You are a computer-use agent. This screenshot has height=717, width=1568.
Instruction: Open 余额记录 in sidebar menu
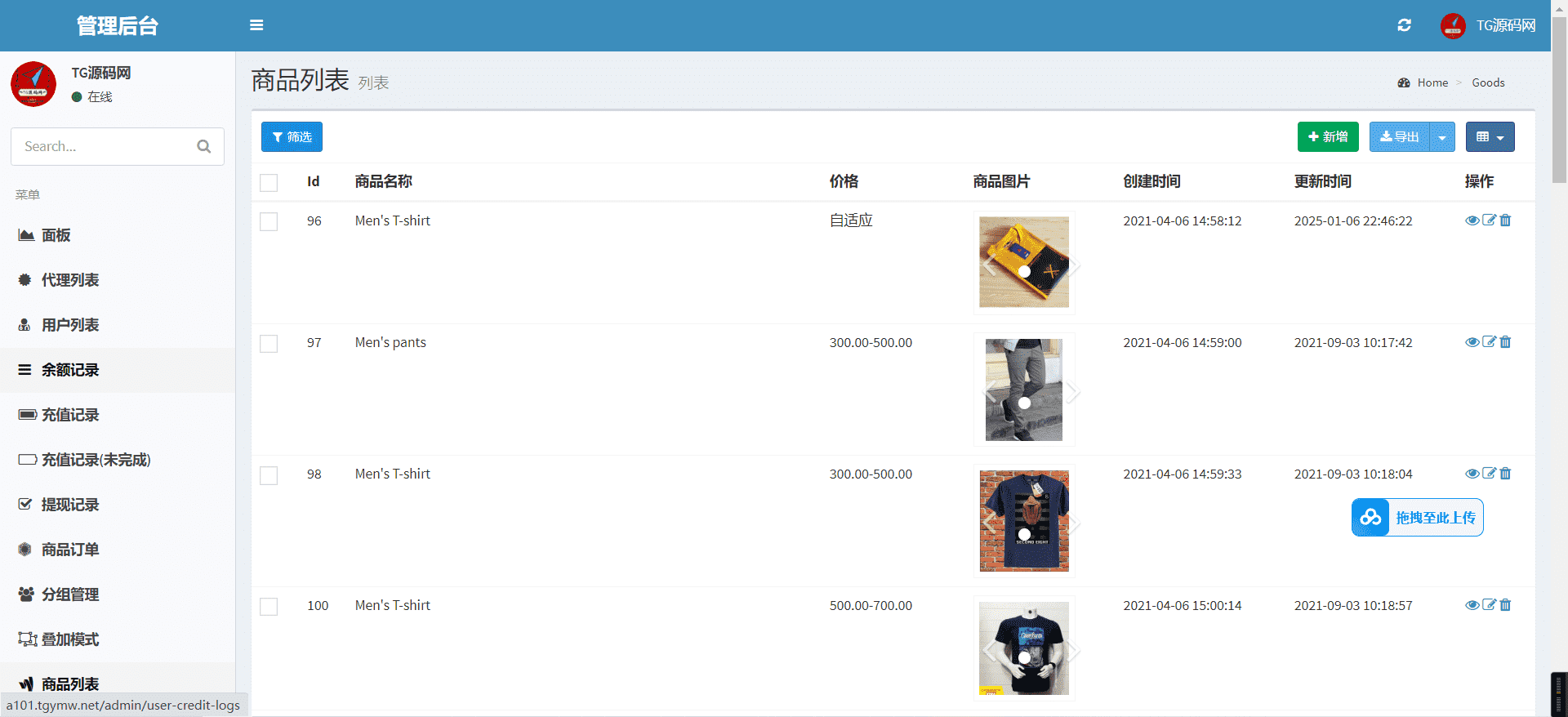pyautogui.click(x=70, y=370)
